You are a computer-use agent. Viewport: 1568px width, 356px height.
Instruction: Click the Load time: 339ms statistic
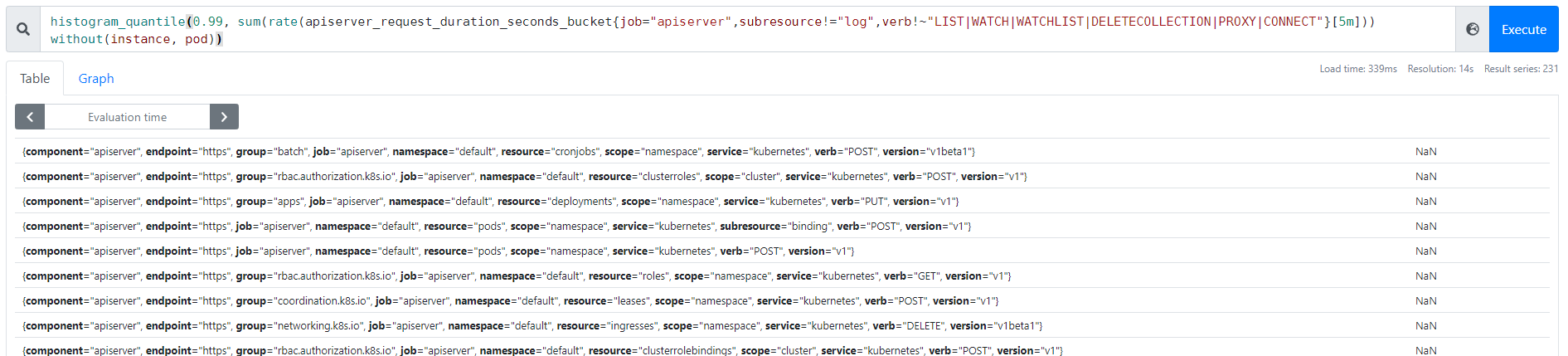[x=1357, y=69]
